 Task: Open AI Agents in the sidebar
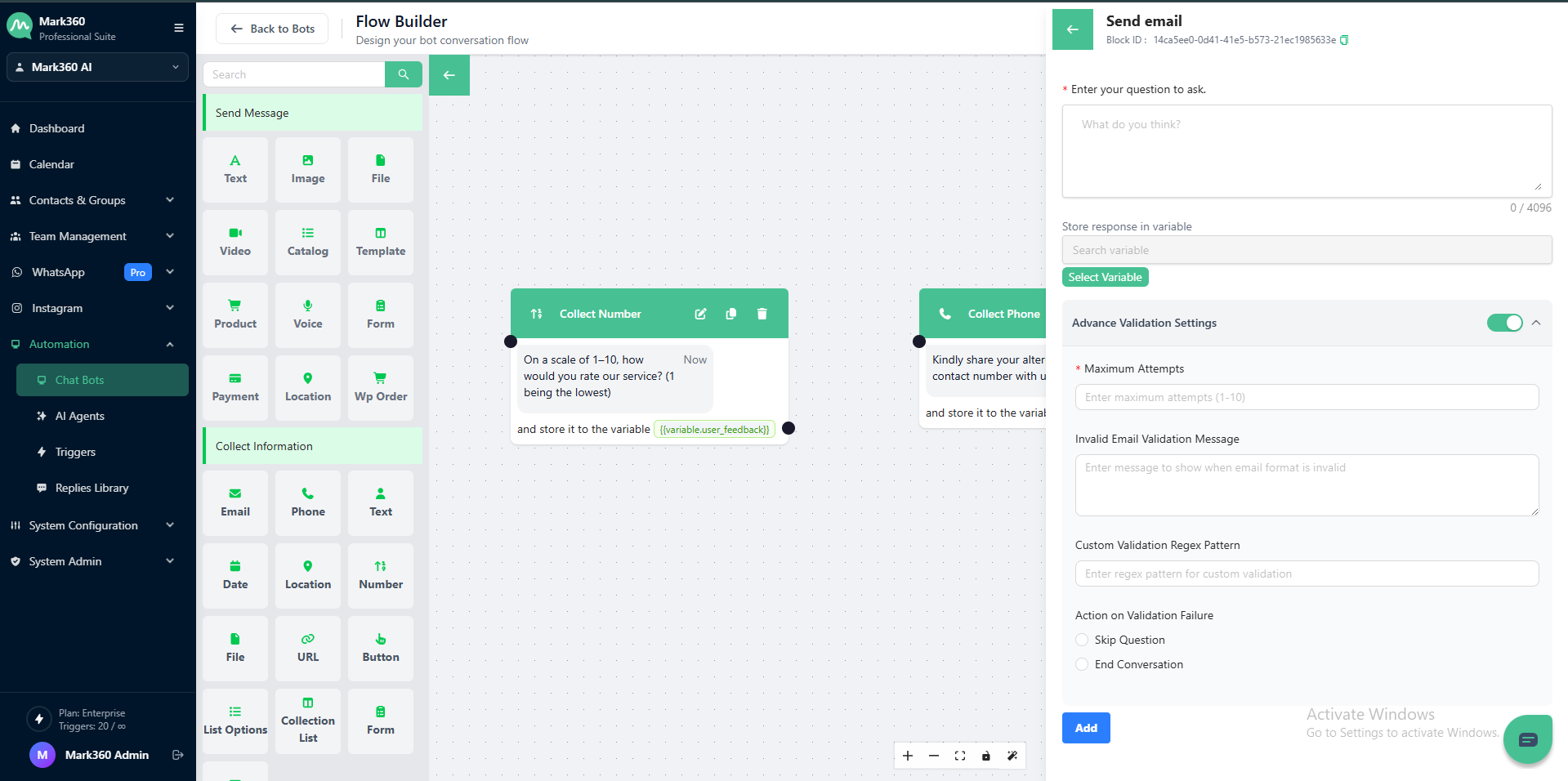[80, 416]
